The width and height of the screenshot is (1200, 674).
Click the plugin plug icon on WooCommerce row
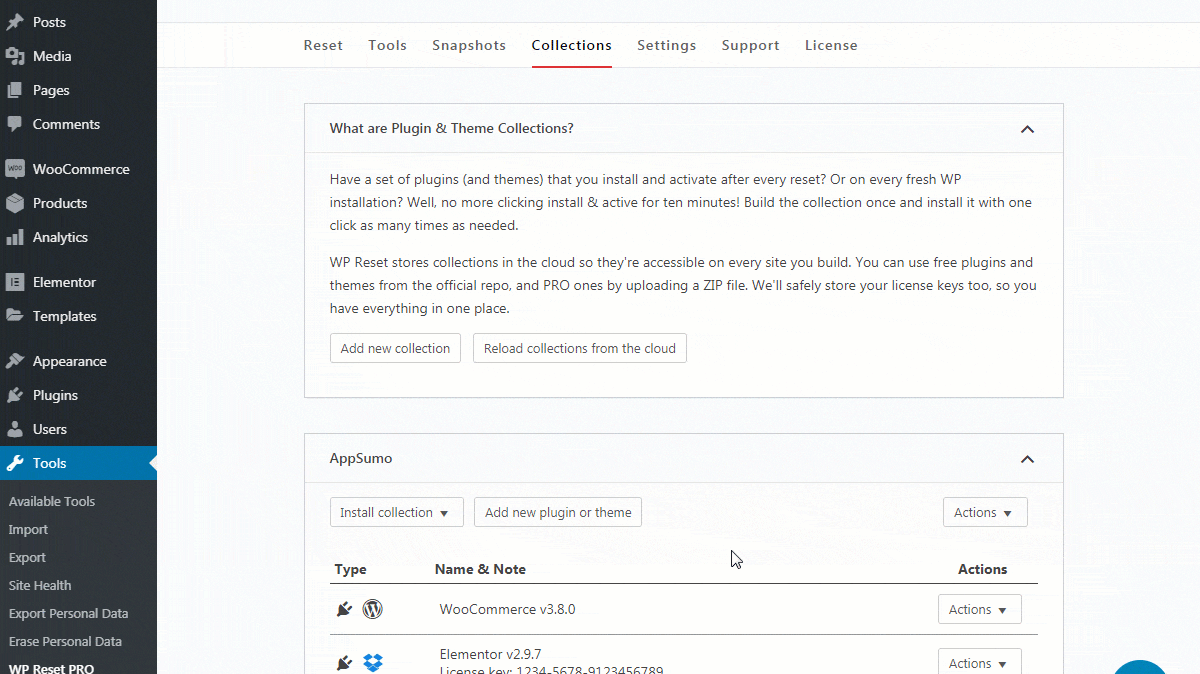(x=344, y=609)
